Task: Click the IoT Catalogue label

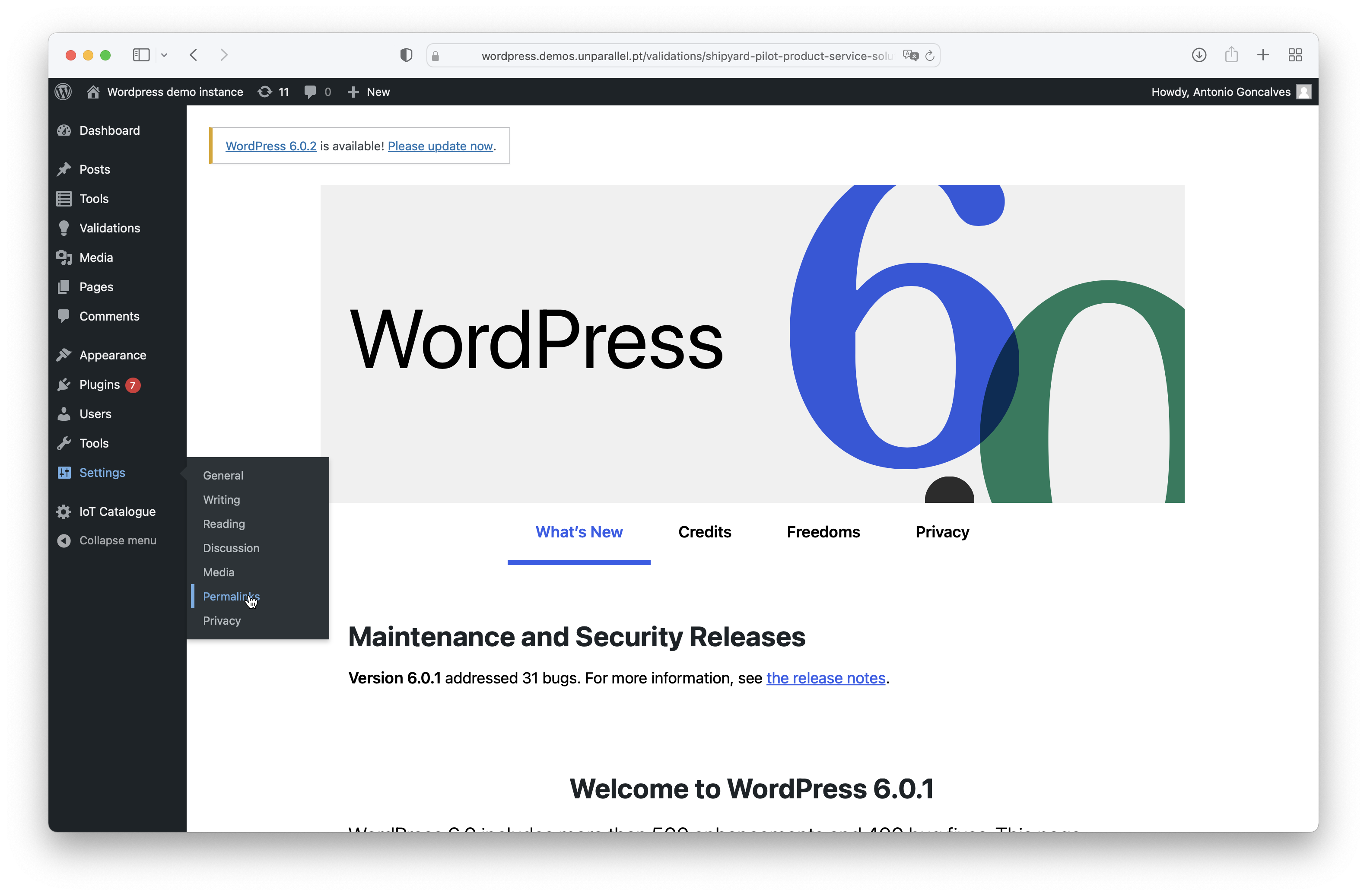Action: (118, 511)
